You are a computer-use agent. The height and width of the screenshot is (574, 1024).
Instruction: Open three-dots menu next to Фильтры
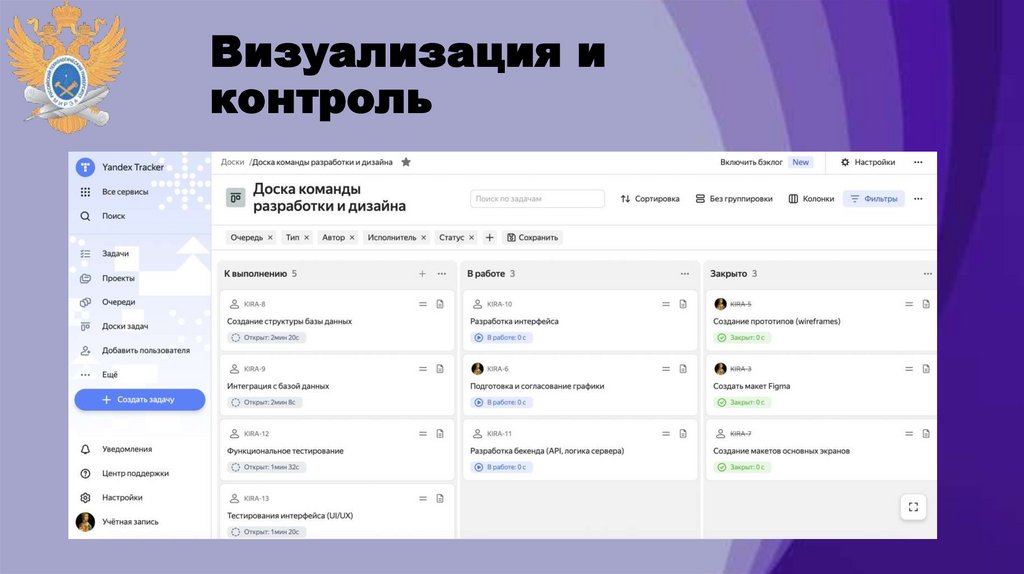(x=918, y=199)
